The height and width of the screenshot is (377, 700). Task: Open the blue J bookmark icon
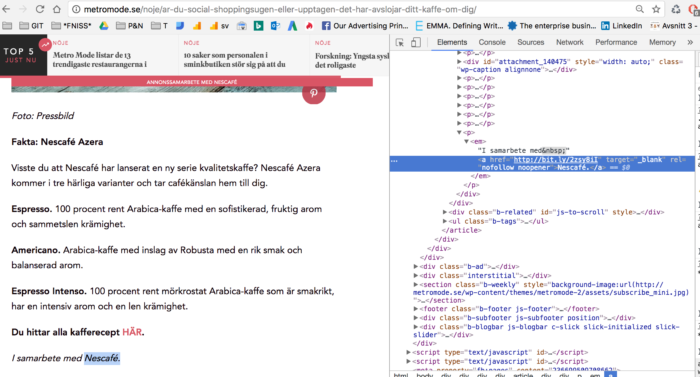tap(180, 26)
